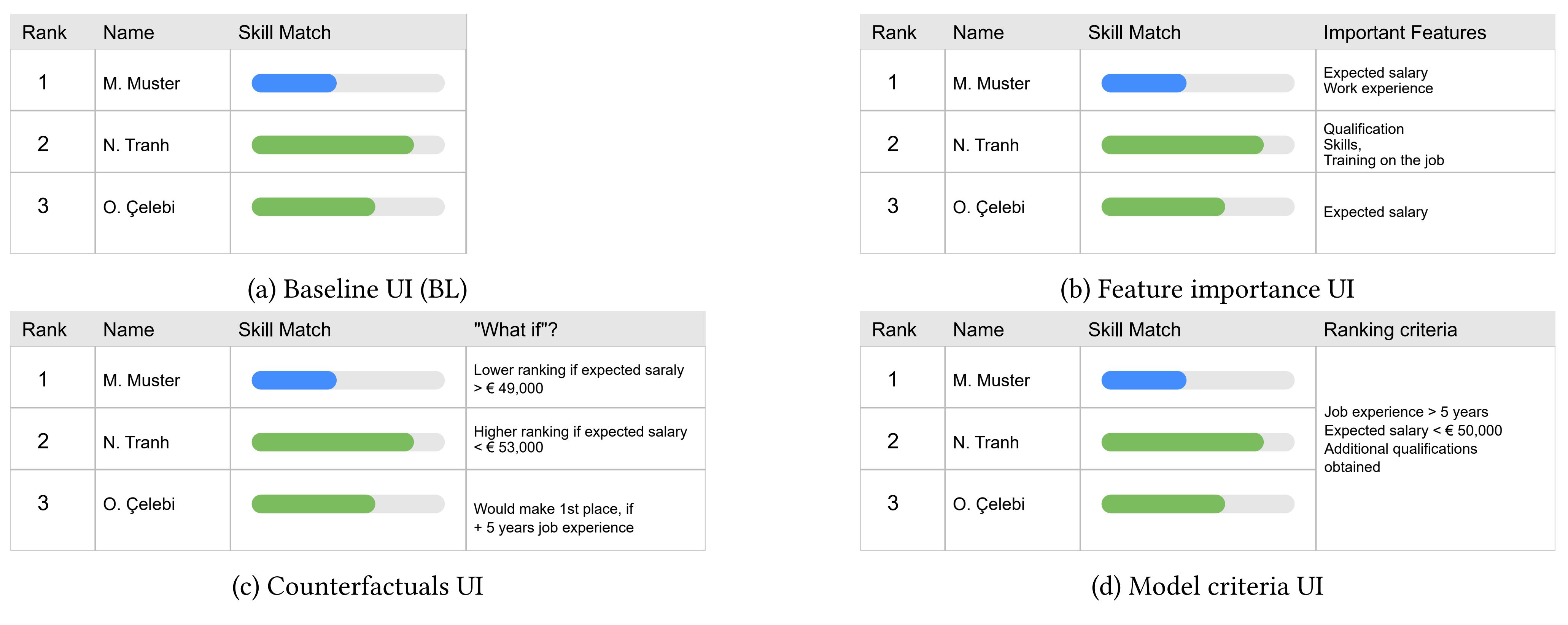This screenshot has height=625, width=1568.
Task: Click Rank header in Baseline UI table
Action: click(x=44, y=32)
